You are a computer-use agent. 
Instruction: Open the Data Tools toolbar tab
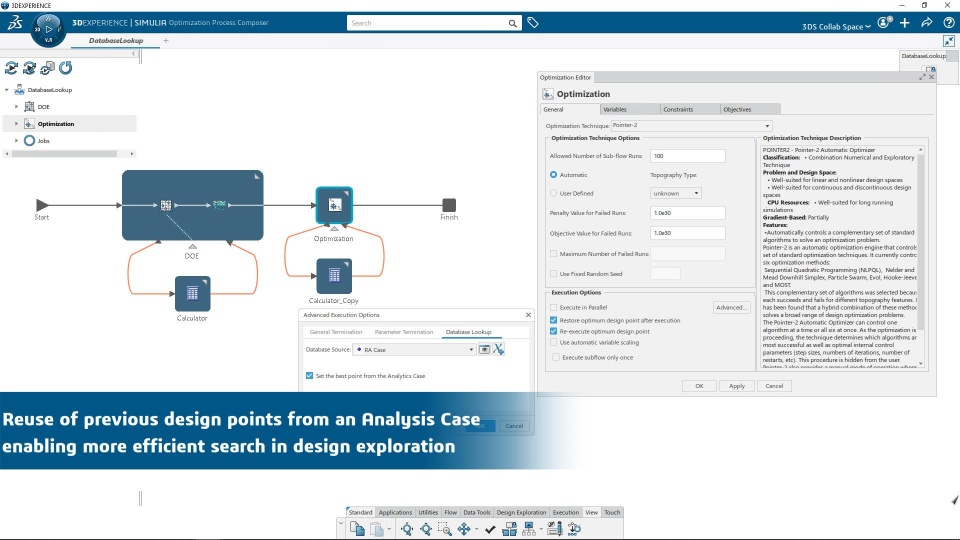[476, 512]
